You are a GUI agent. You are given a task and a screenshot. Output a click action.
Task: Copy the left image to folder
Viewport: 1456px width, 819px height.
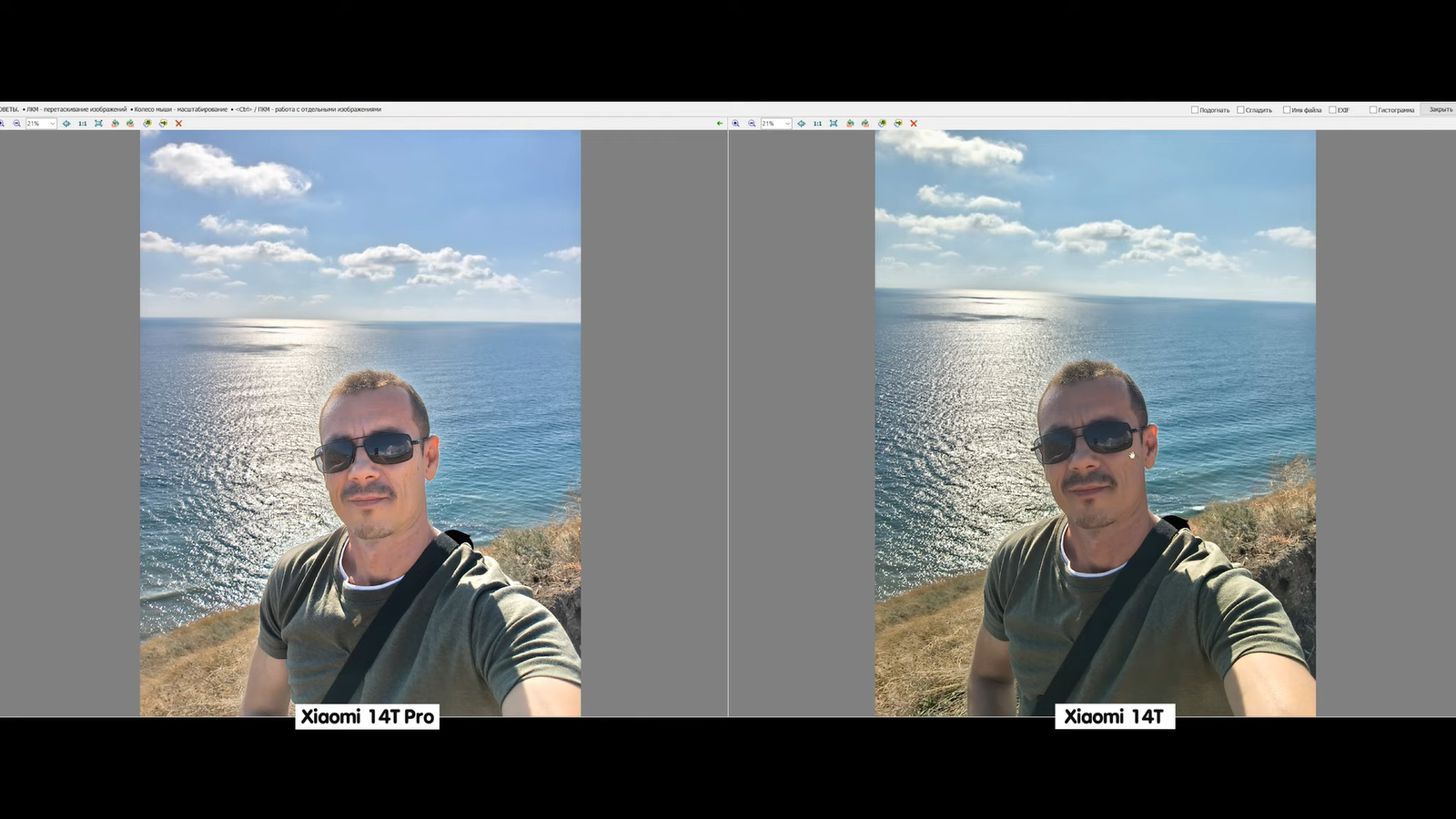(x=147, y=124)
